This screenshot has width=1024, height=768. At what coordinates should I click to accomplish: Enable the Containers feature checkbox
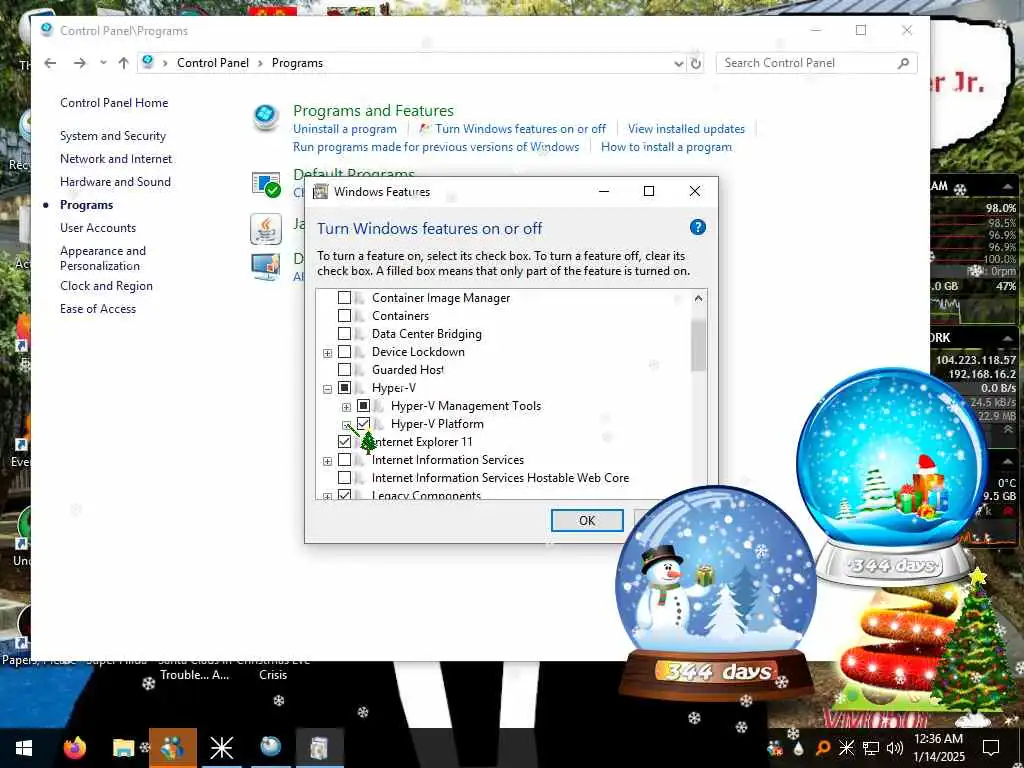click(x=344, y=315)
